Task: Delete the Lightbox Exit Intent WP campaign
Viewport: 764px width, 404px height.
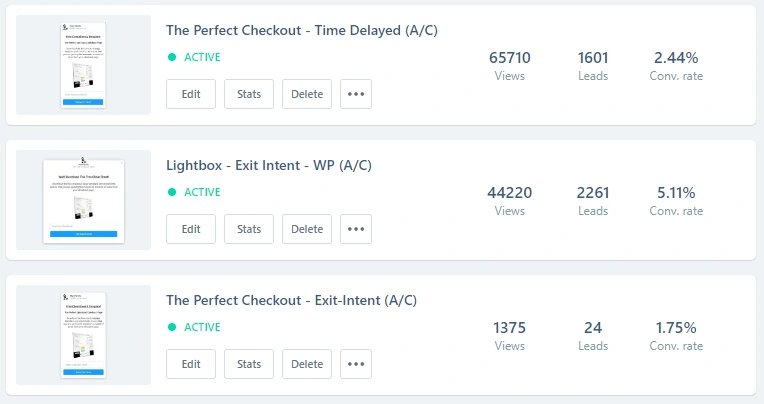Action: click(x=307, y=229)
